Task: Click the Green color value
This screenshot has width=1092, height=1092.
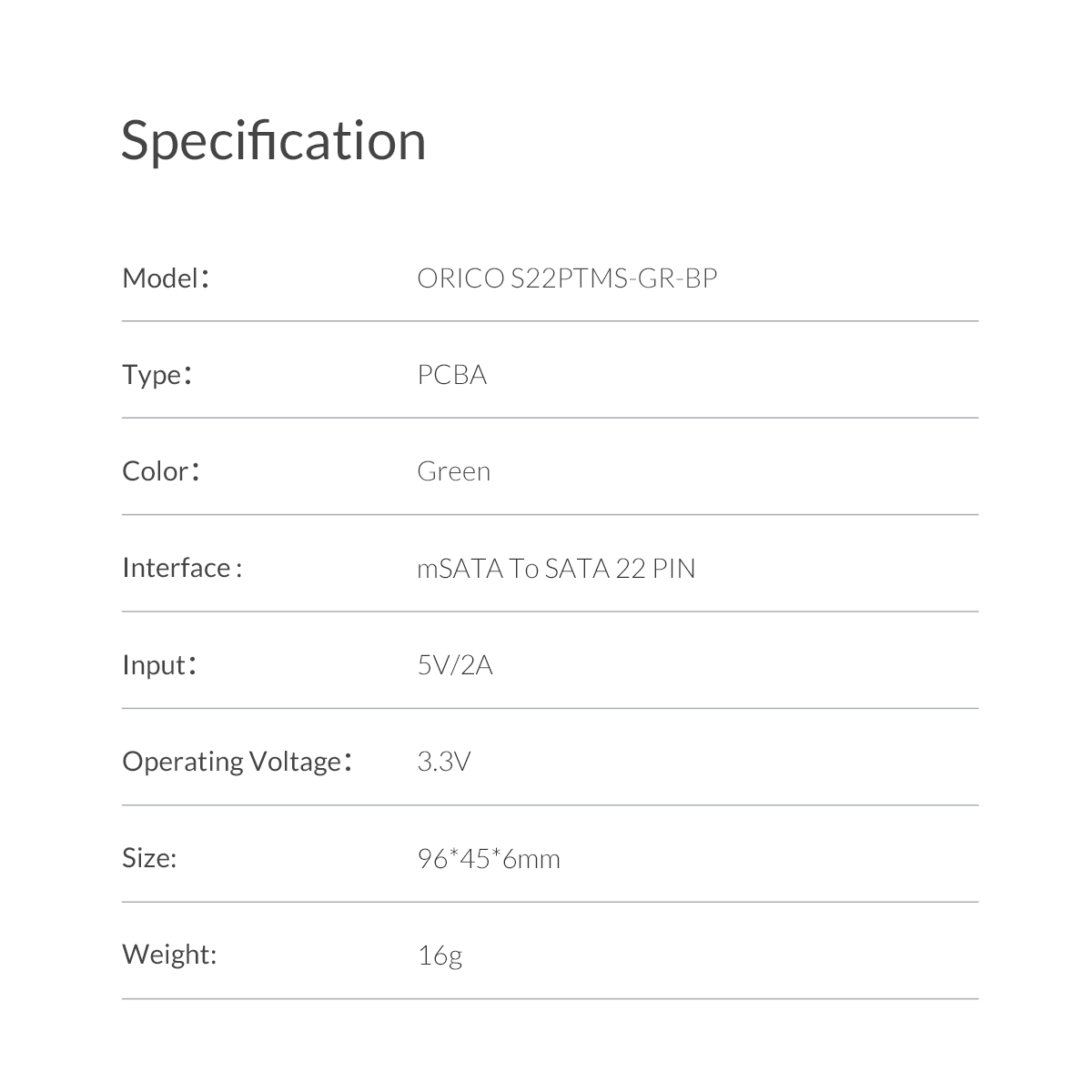Action: point(453,471)
